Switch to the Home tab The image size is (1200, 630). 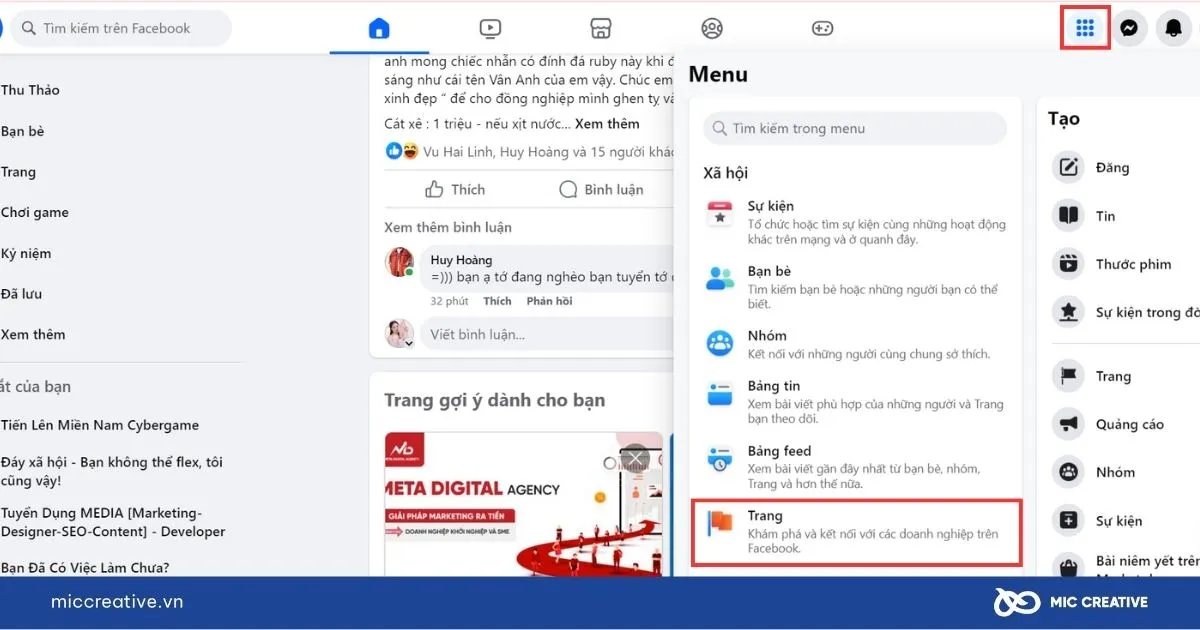379,28
